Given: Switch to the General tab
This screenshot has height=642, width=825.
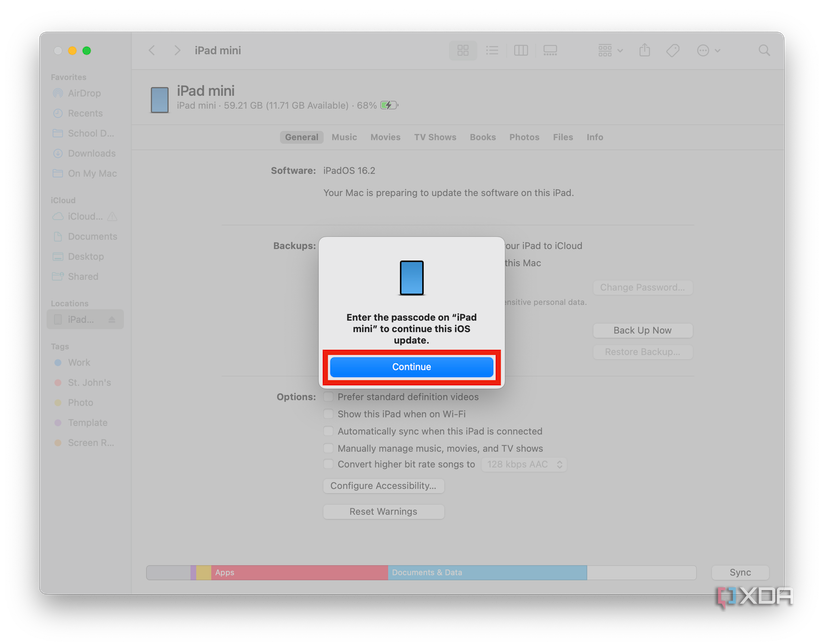Looking at the screenshot, I should pyautogui.click(x=301, y=137).
